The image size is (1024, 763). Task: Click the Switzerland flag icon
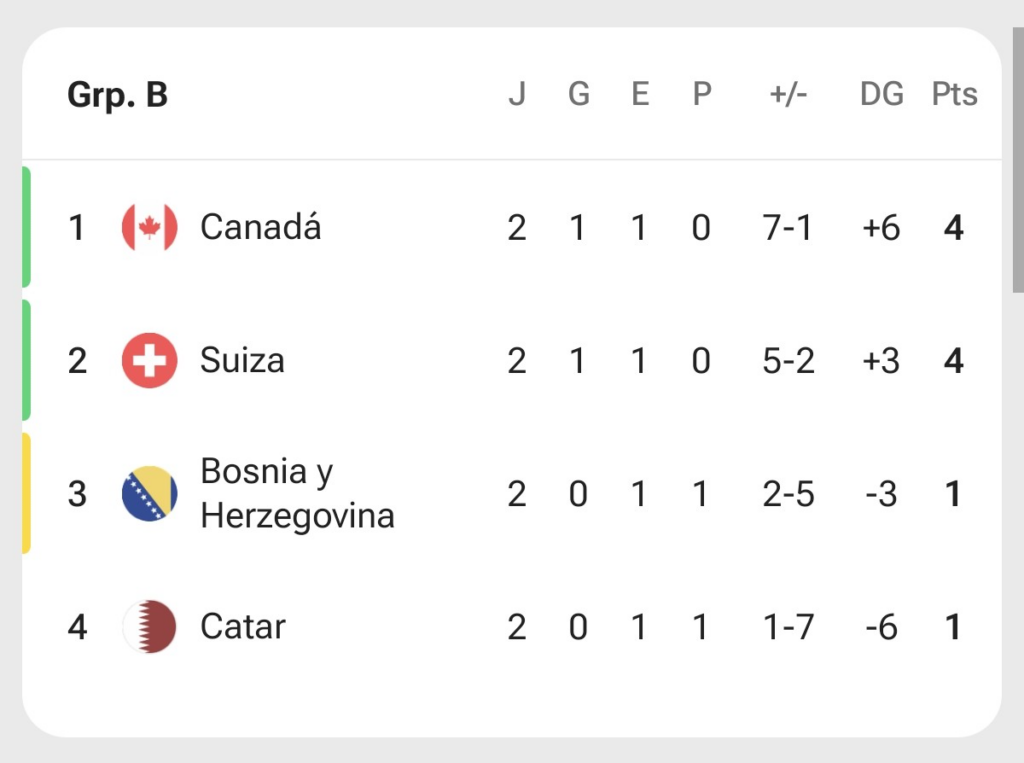click(150, 361)
